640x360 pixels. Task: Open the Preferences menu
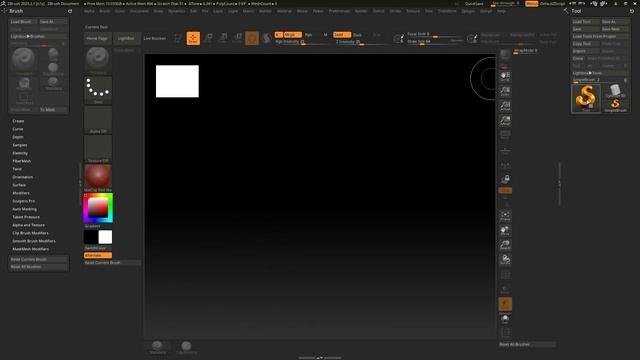[x=340, y=11]
